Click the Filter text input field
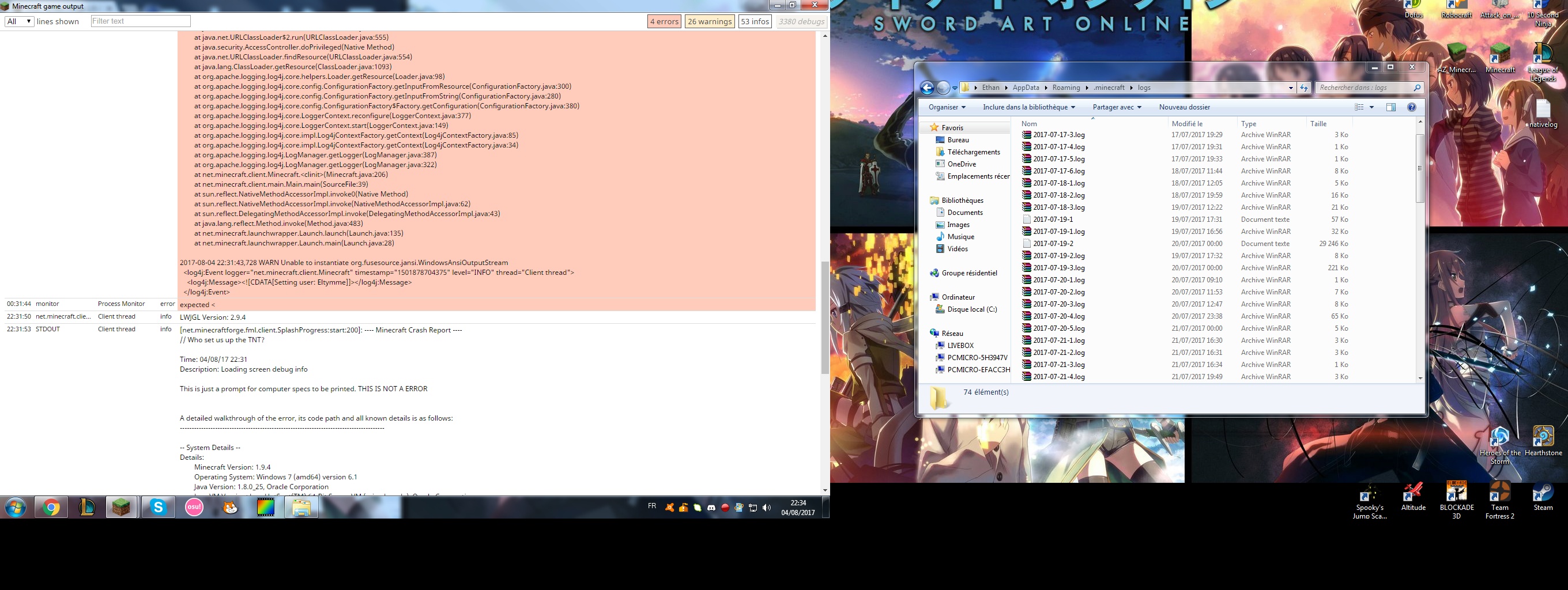1568x590 pixels. (x=141, y=21)
